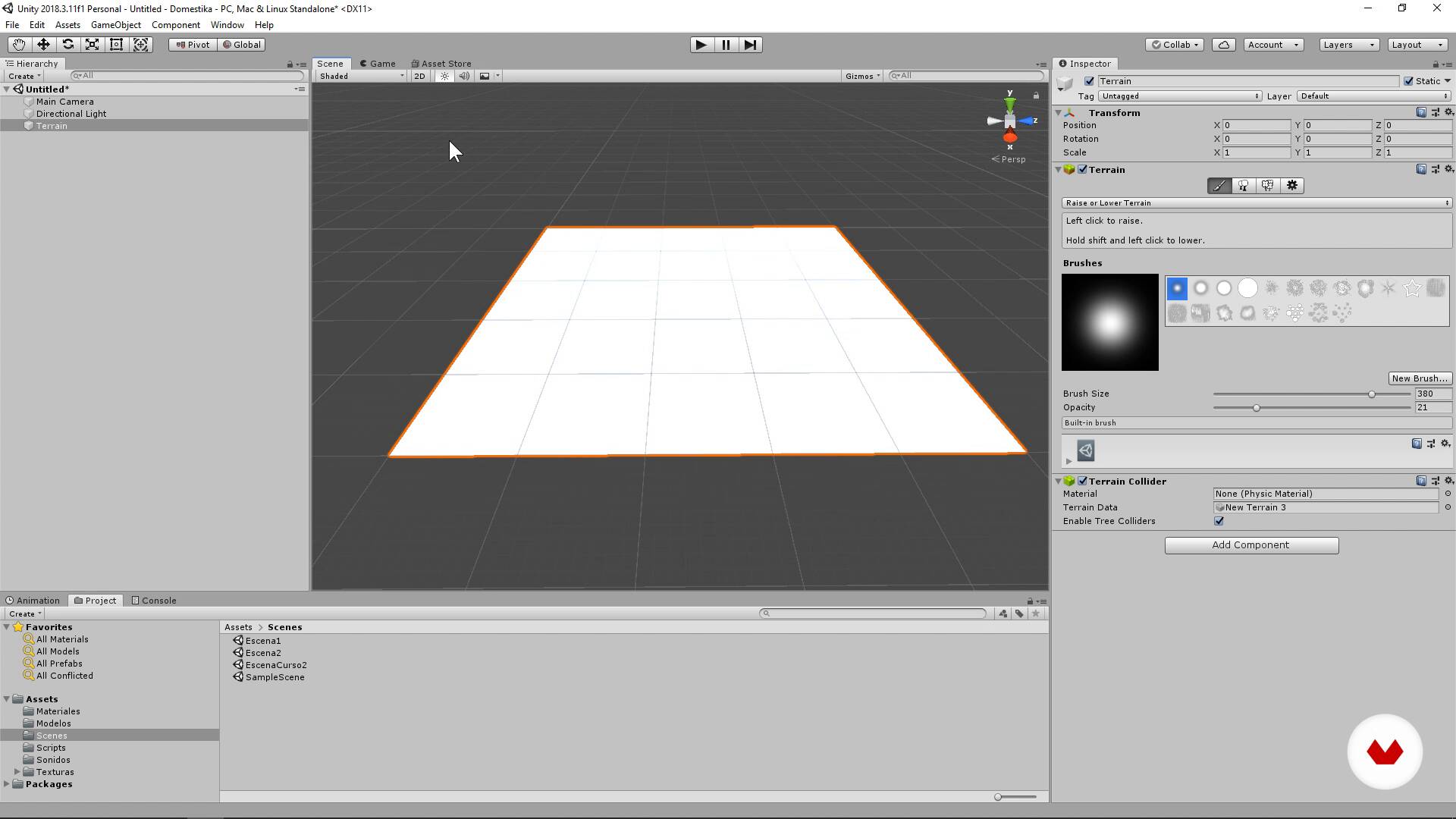Image resolution: width=1456 pixels, height=819 pixels.
Task: Select the Rotate tool icon
Action: pyautogui.click(x=67, y=45)
